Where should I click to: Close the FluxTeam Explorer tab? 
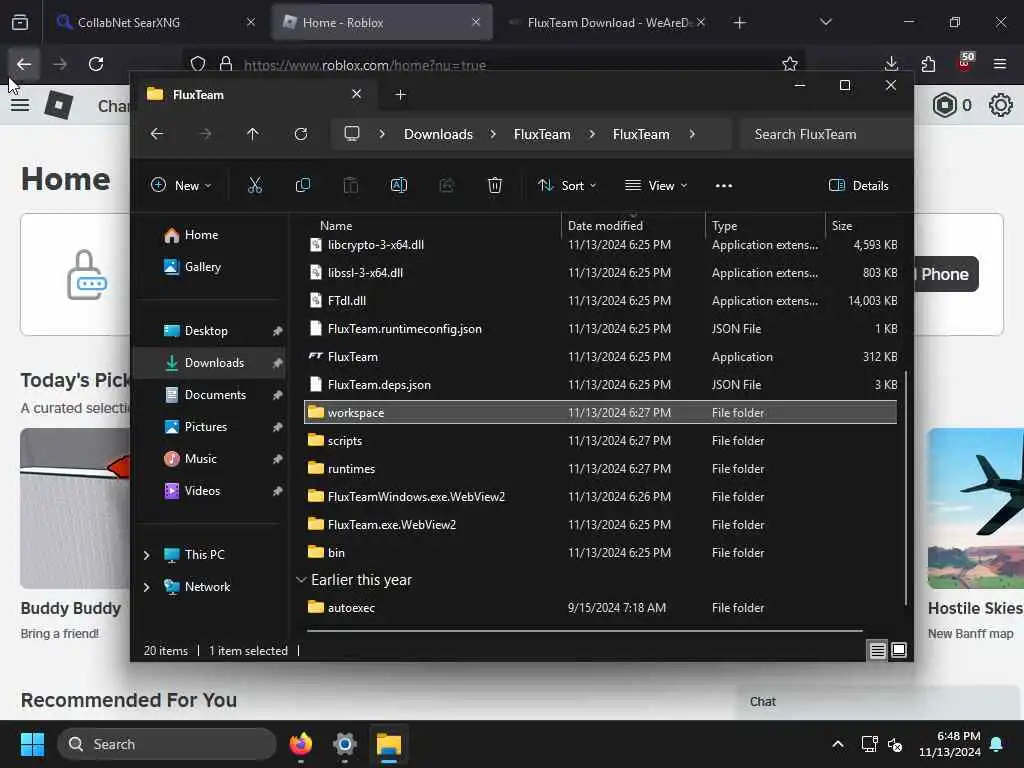(x=357, y=94)
